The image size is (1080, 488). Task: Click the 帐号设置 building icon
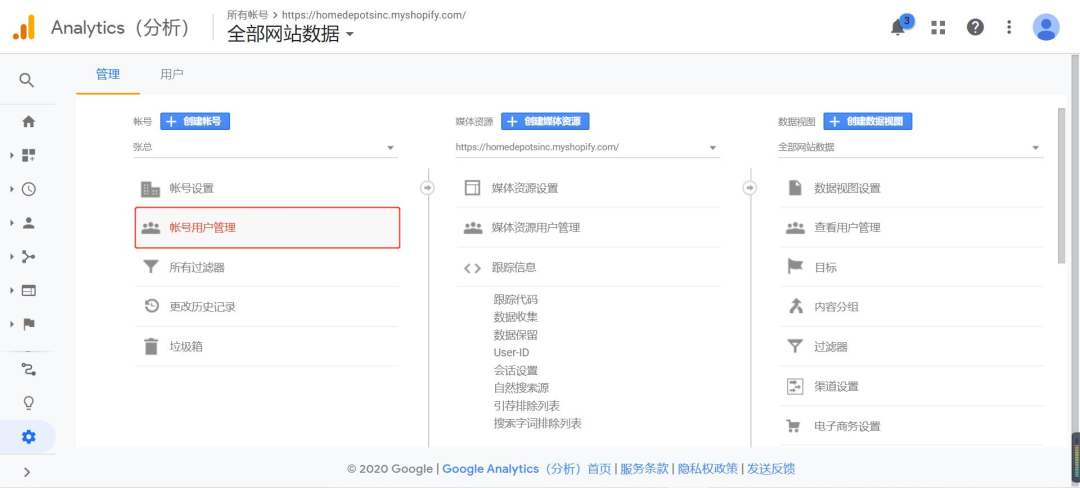click(x=150, y=189)
